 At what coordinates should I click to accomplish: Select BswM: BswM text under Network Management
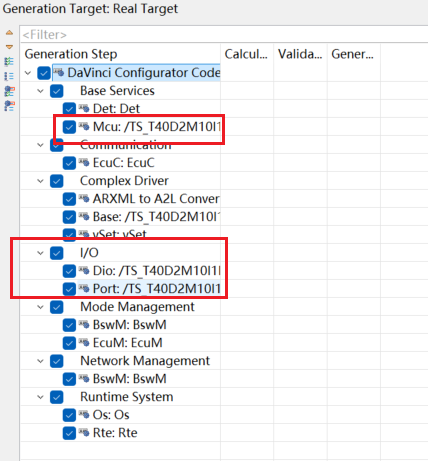click(130, 379)
